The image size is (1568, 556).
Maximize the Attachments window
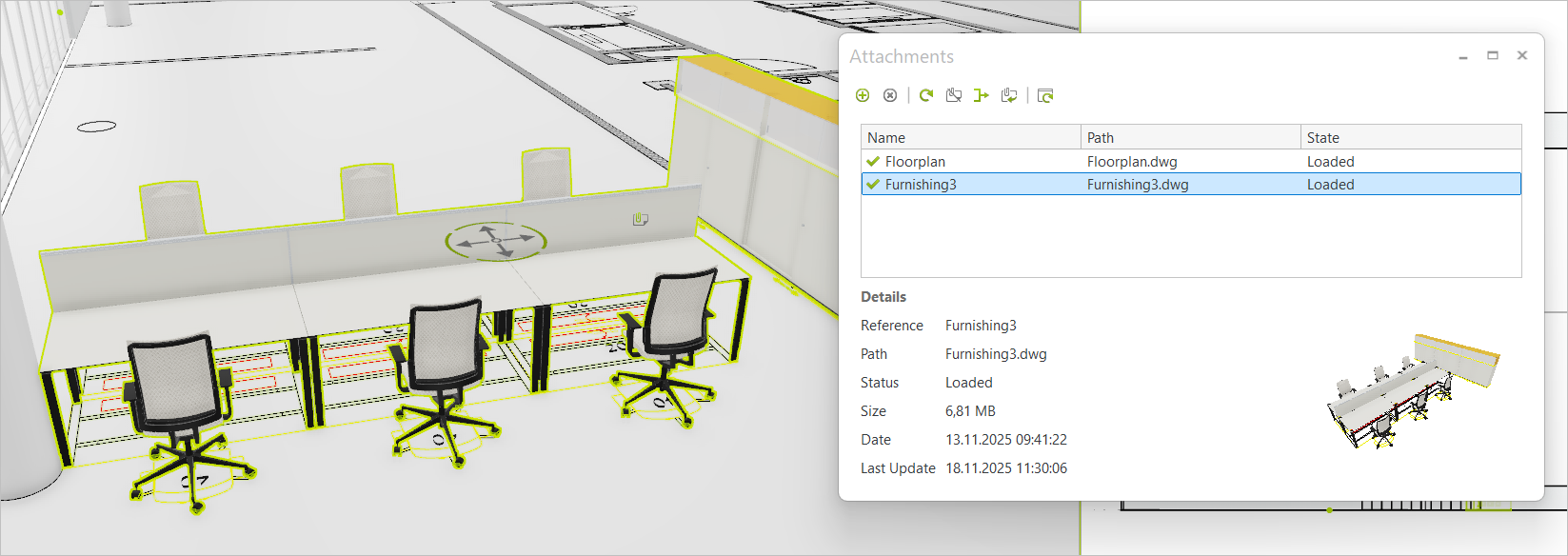tap(1493, 55)
